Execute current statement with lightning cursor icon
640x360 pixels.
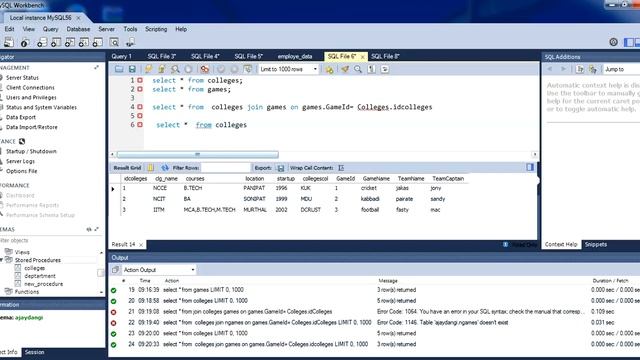(162, 69)
